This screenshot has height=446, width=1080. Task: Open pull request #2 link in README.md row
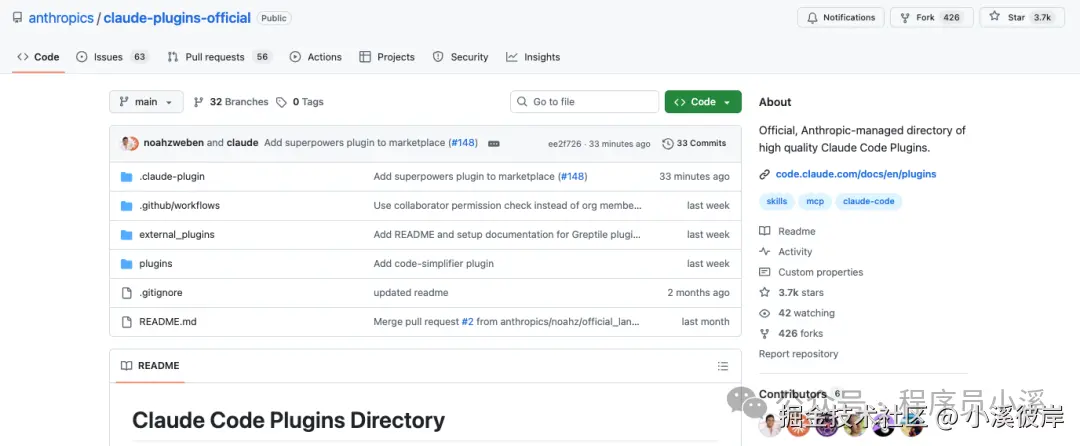coord(468,321)
